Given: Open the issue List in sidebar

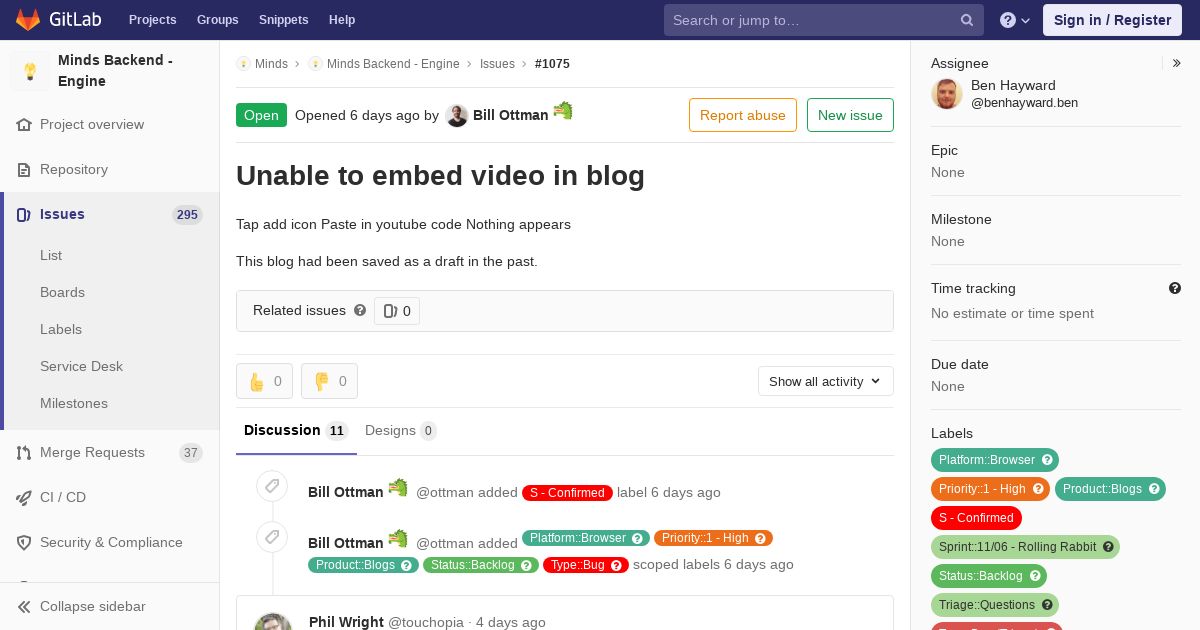Looking at the screenshot, I should (51, 256).
